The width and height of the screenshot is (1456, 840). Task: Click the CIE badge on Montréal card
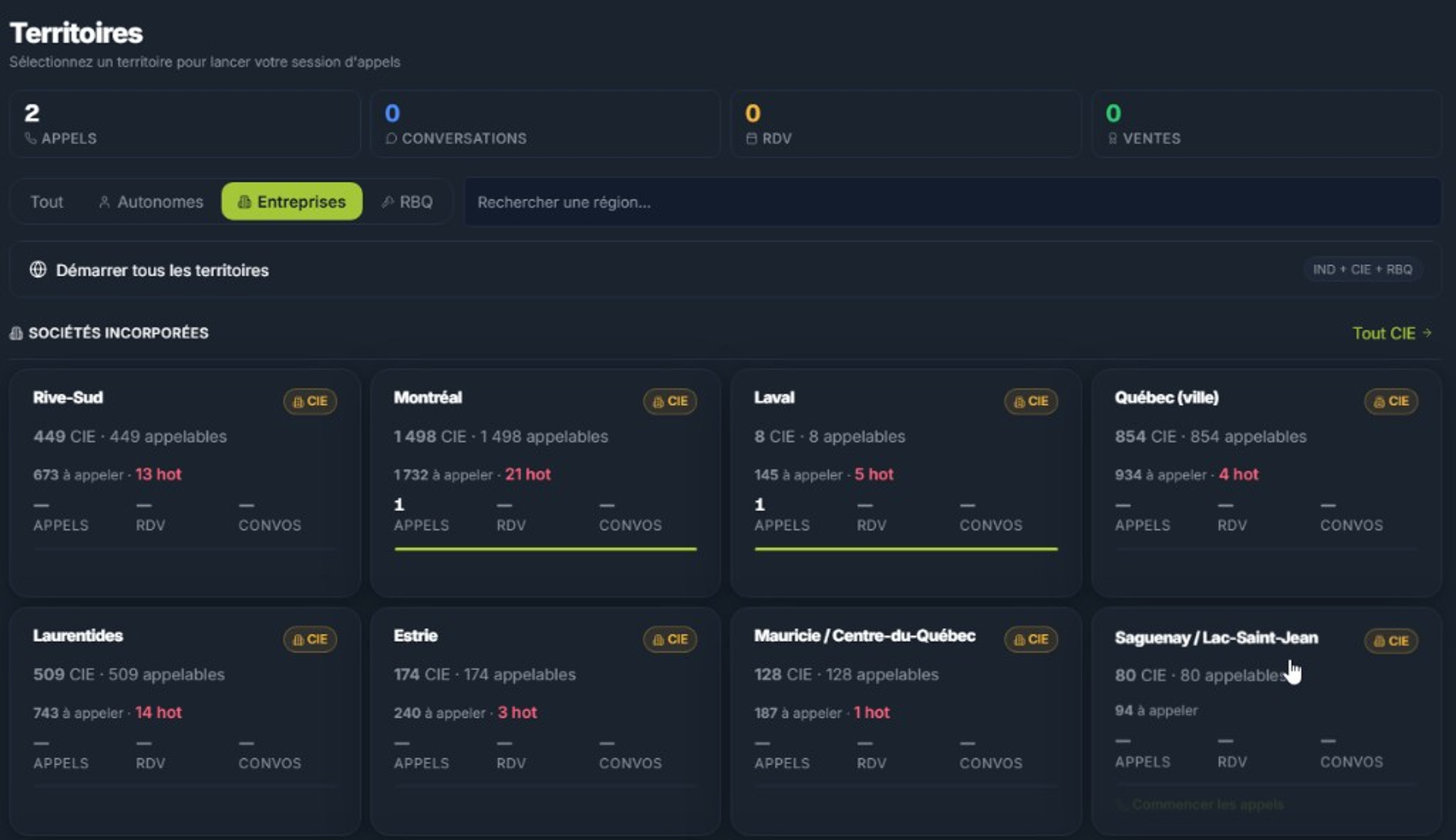670,401
